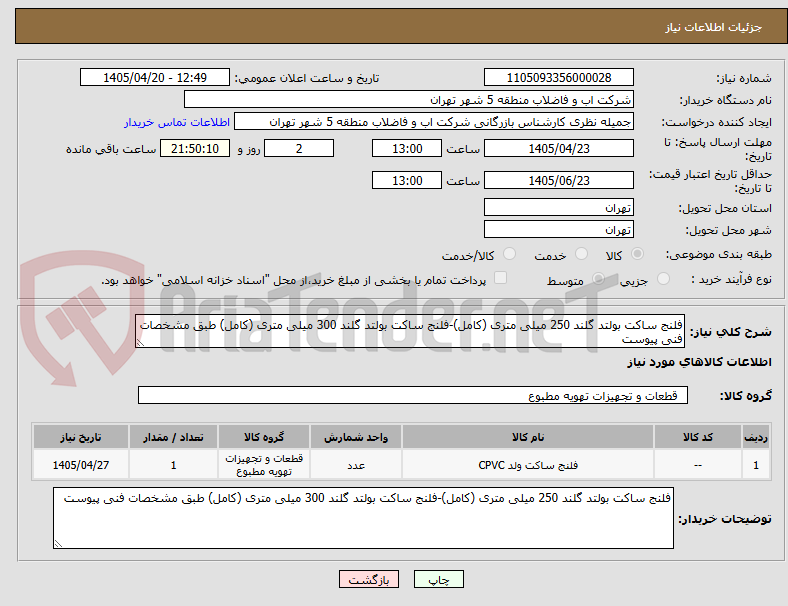This screenshot has height=606, width=788.
Task: Click the announcement date field 1405/04/20 - 12:49
Action: pos(155,78)
